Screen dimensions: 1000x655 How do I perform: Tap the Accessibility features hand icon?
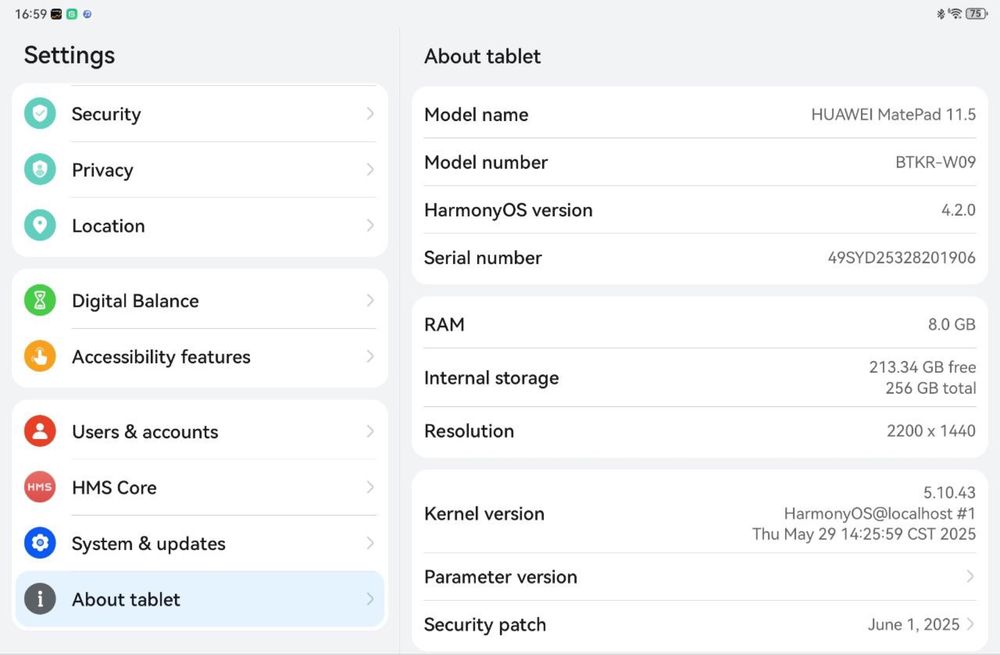[x=40, y=357]
